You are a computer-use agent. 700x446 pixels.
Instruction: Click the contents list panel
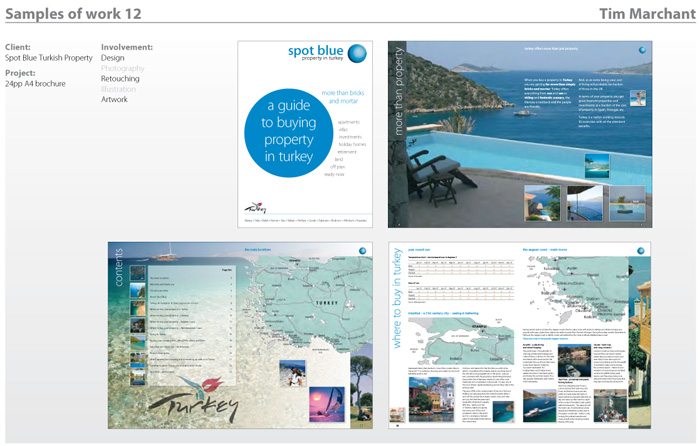pyautogui.click(x=192, y=325)
